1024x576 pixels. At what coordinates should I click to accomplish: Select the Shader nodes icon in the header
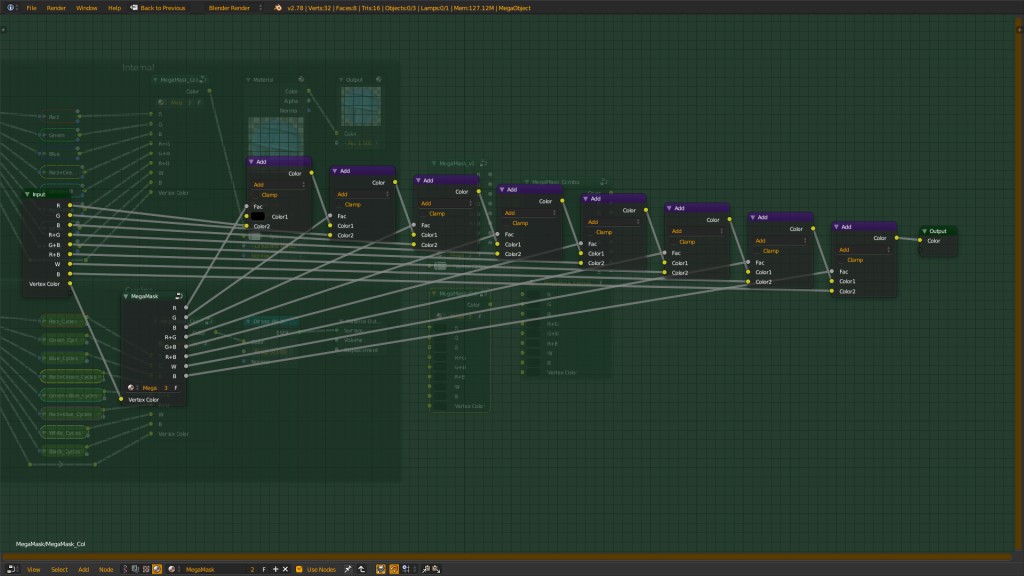coord(157,570)
